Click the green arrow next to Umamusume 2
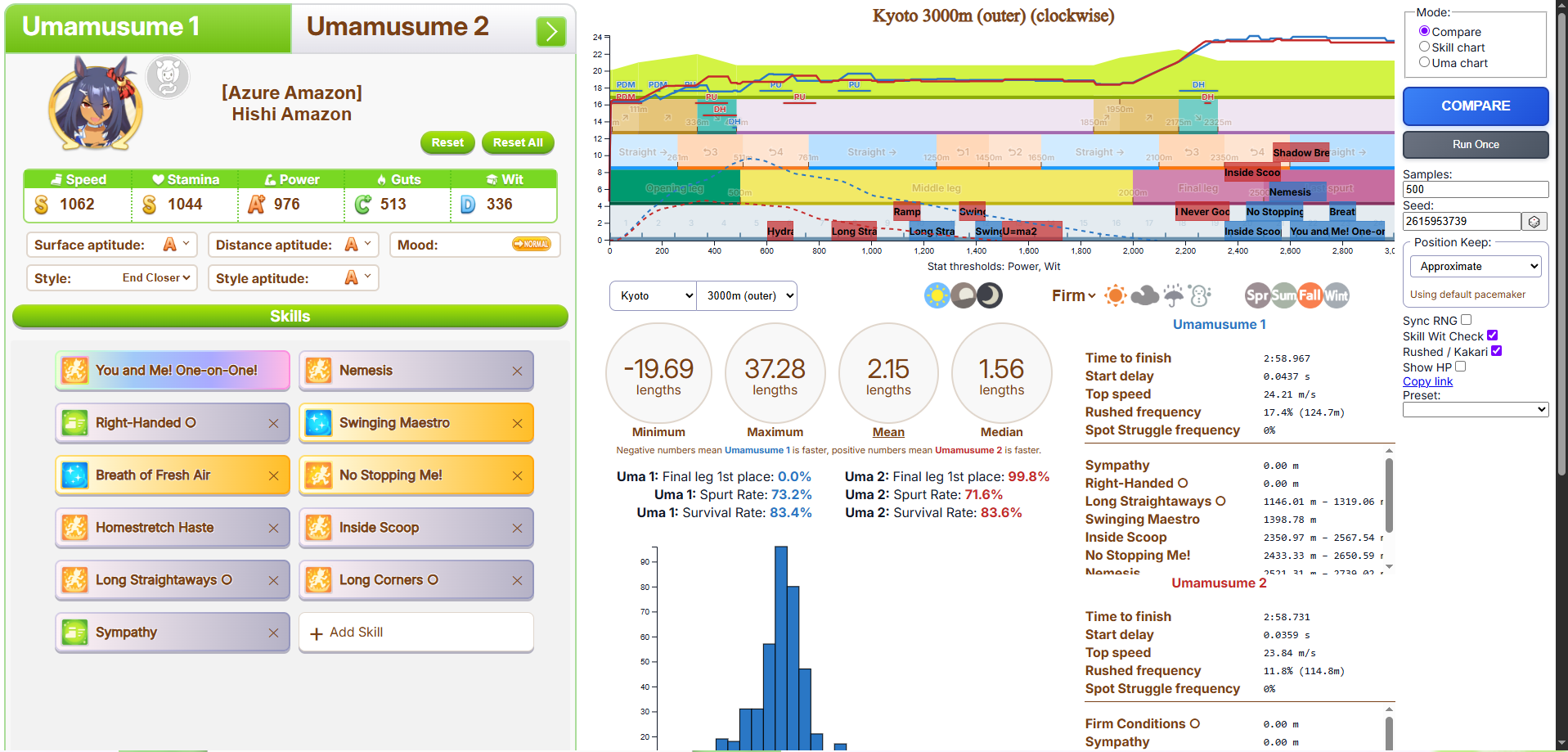Image resolution: width=1568 pixels, height=752 pixels. [x=551, y=31]
